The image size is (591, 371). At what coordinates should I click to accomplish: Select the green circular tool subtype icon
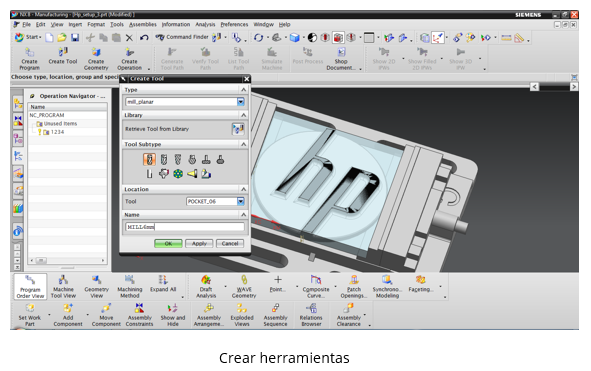(178, 174)
